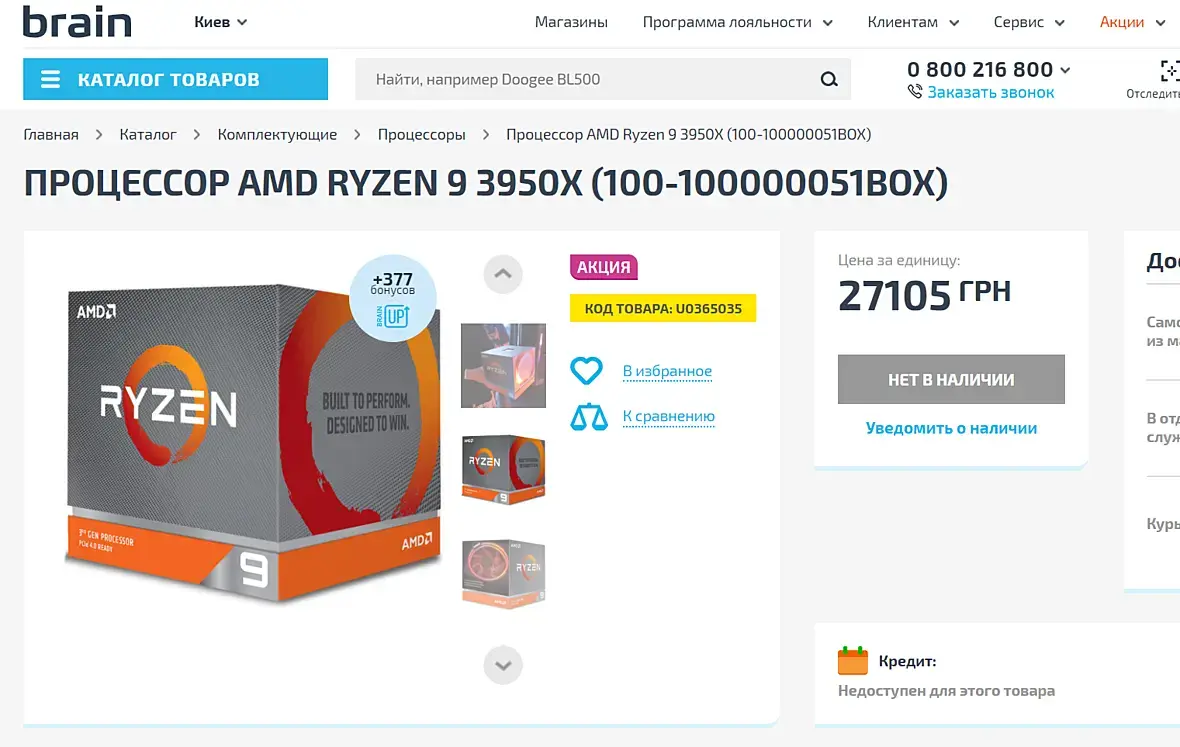Screen dimensions: 1180x747
Task: Open the Магазины menu item
Action: (571, 22)
